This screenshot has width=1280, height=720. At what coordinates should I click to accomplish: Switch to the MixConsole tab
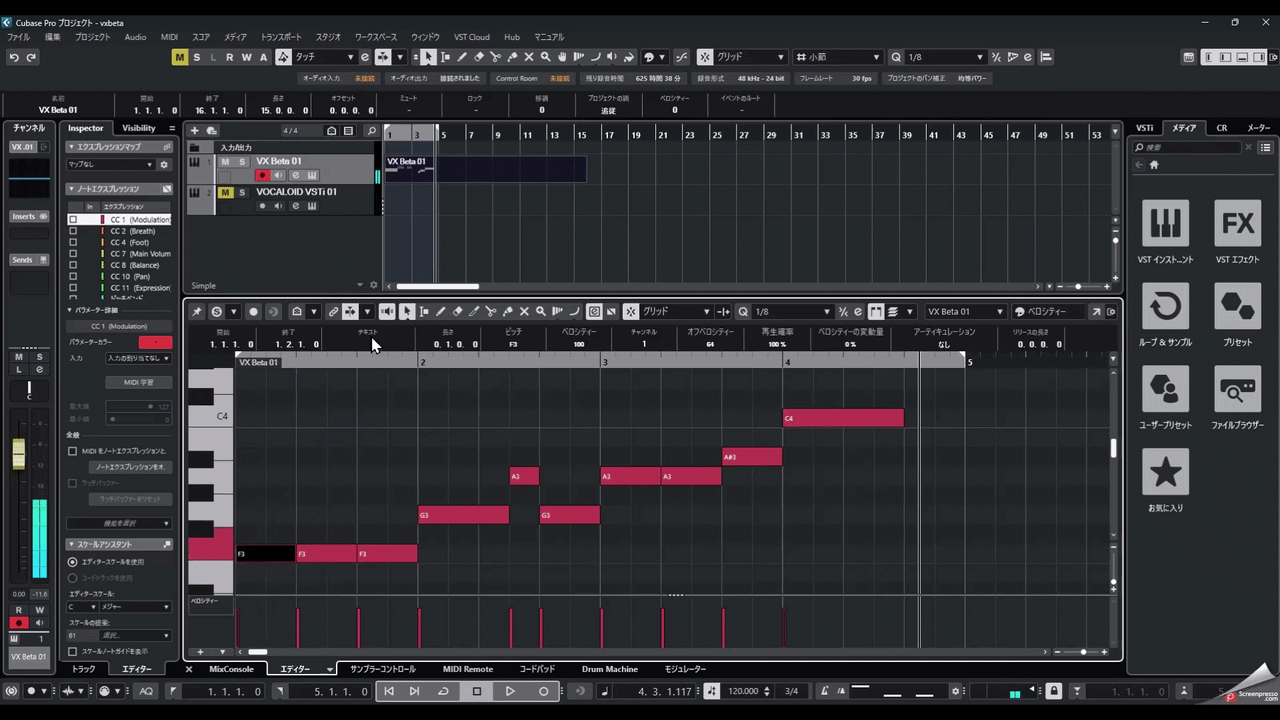(x=231, y=669)
